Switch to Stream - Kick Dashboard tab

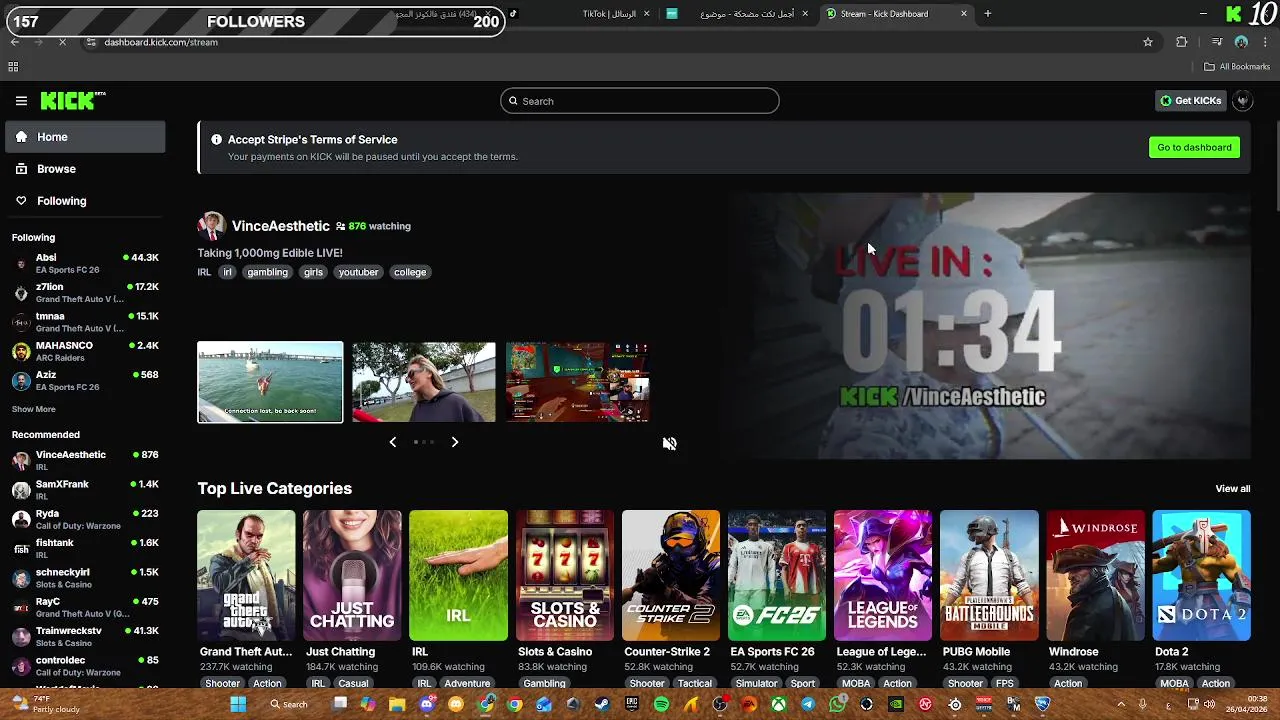coord(895,14)
